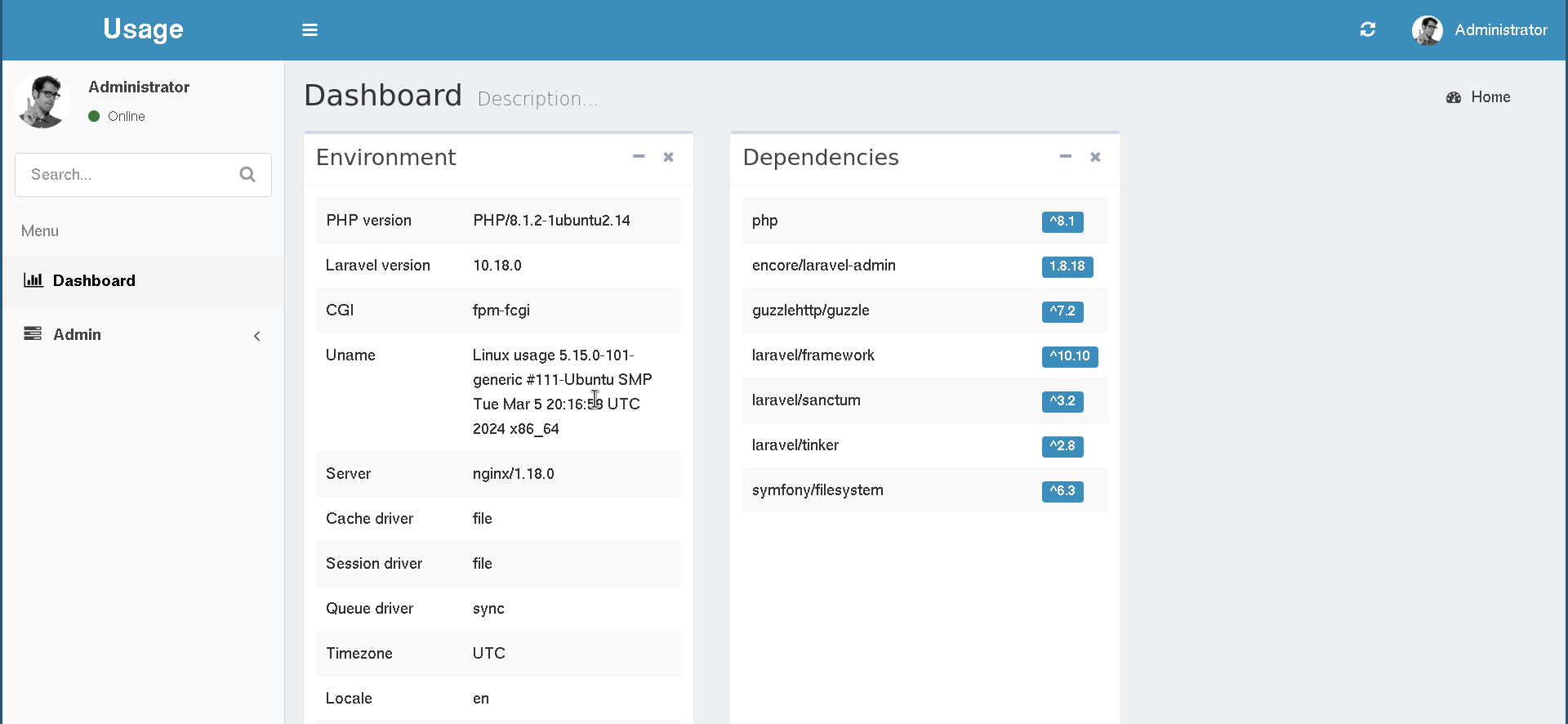Viewport: 1568px width, 724px height.
Task: Click the Uname Linux usage value
Action: tap(563, 392)
